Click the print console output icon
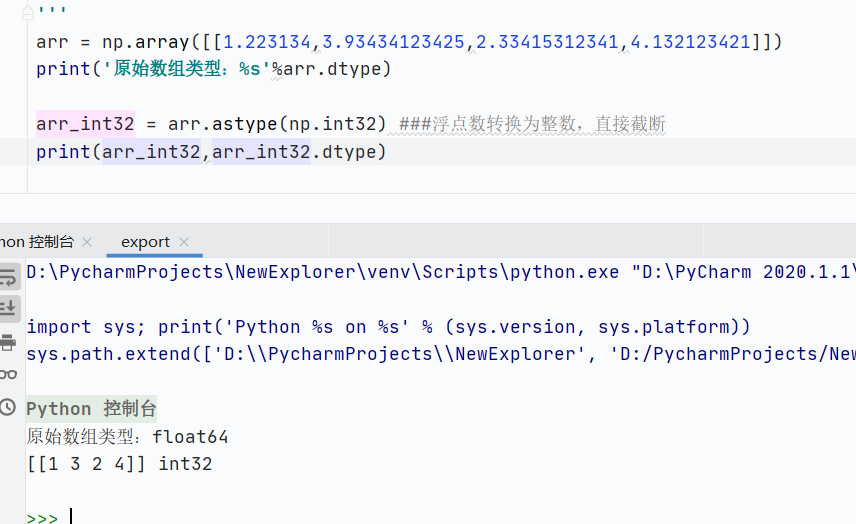The width and height of the screenshot is (856, 524). [8, 342]
